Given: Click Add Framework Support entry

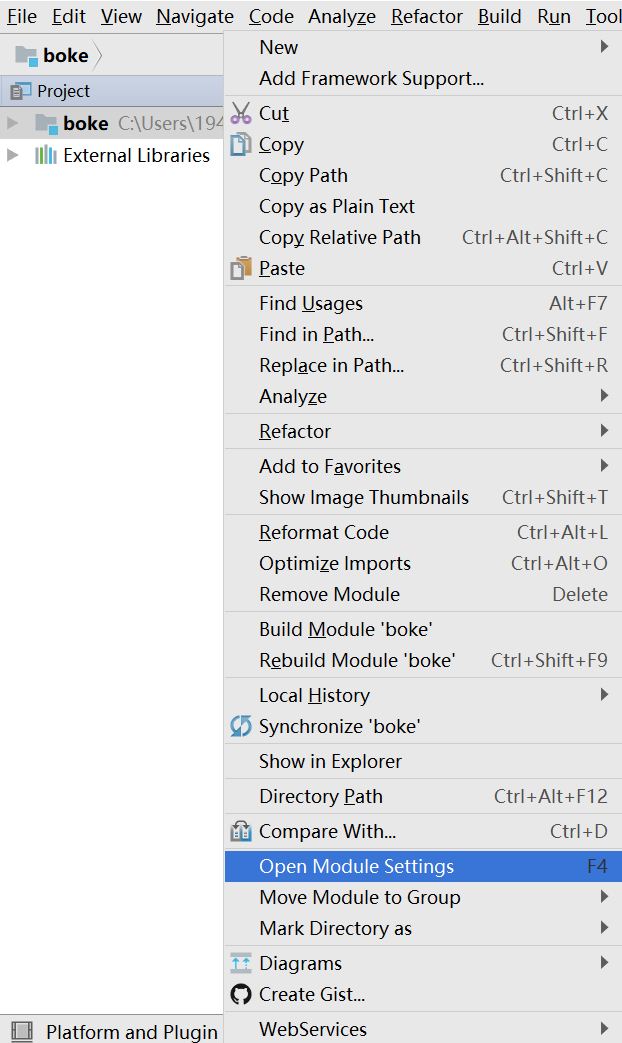Looking at the screenshot, I should pyautogui.click(x=371, y=78).
